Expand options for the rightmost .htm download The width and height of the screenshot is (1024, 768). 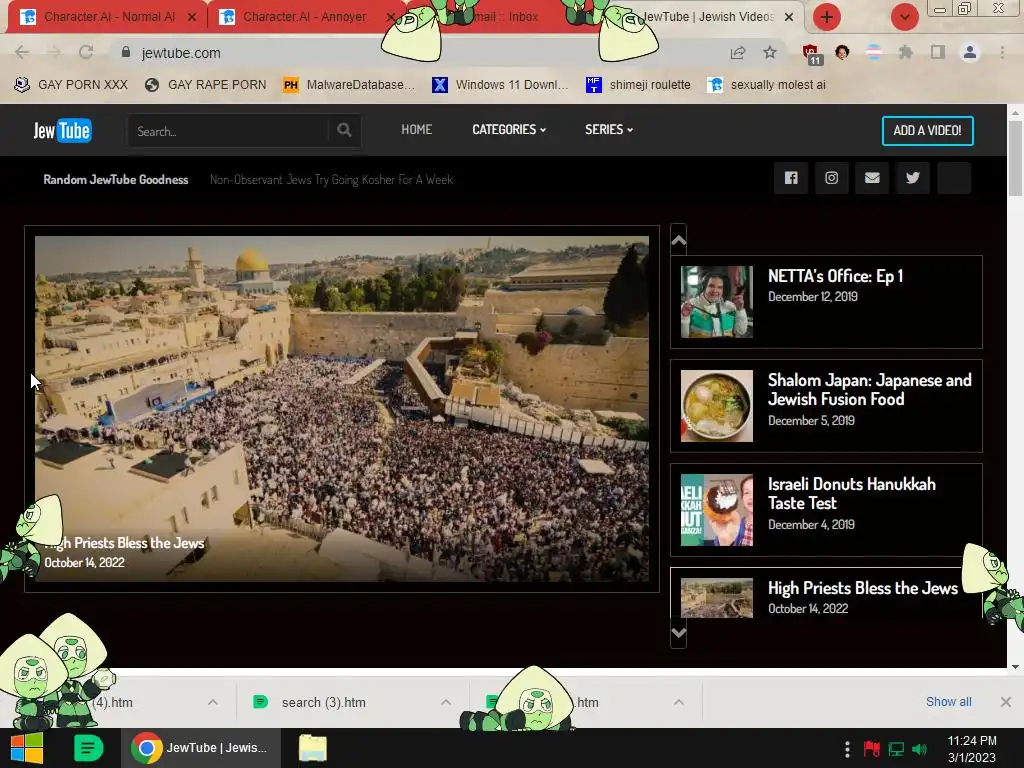click(x=679, y=702)
